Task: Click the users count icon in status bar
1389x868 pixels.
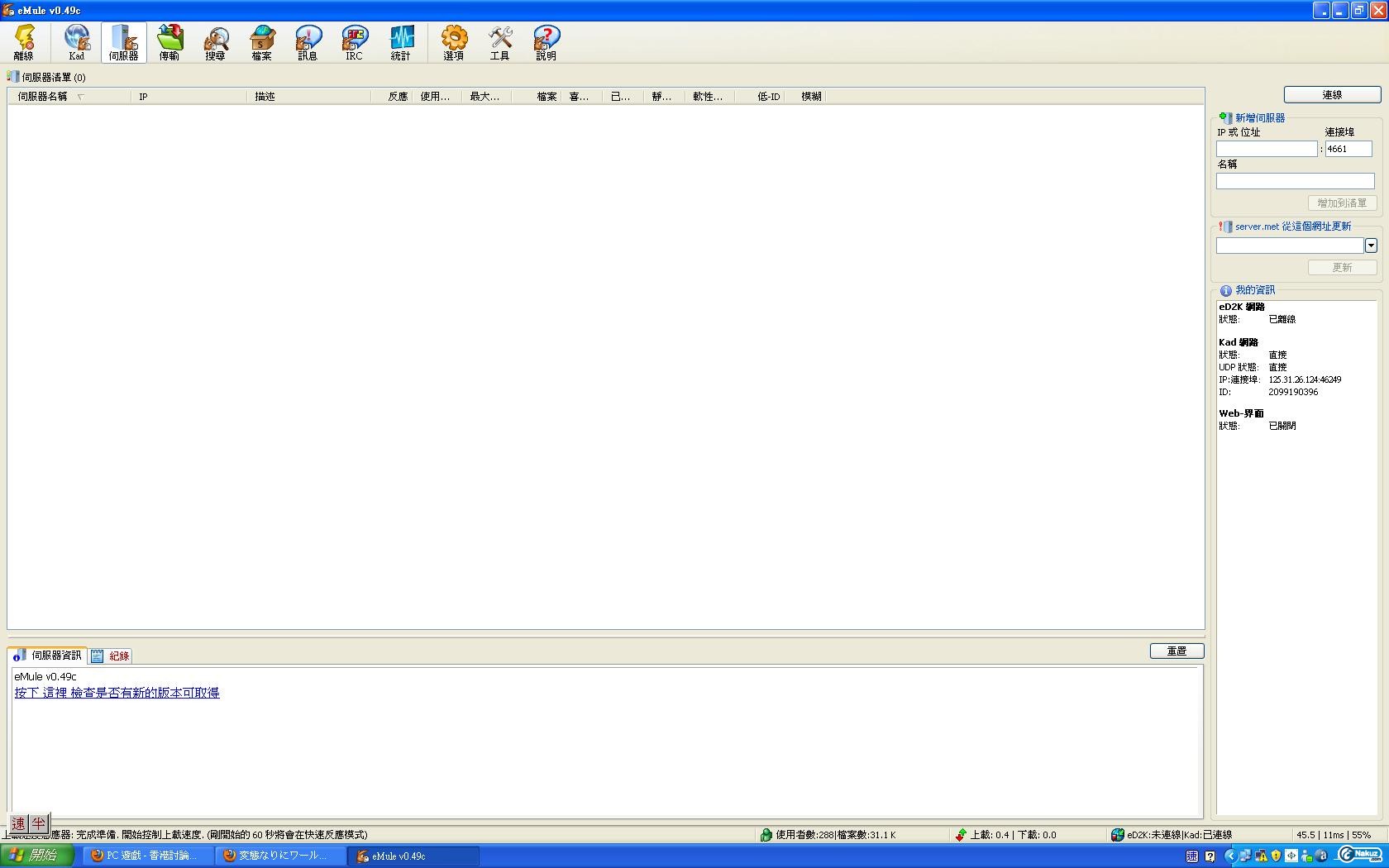Action: click(x=766, y=835)
